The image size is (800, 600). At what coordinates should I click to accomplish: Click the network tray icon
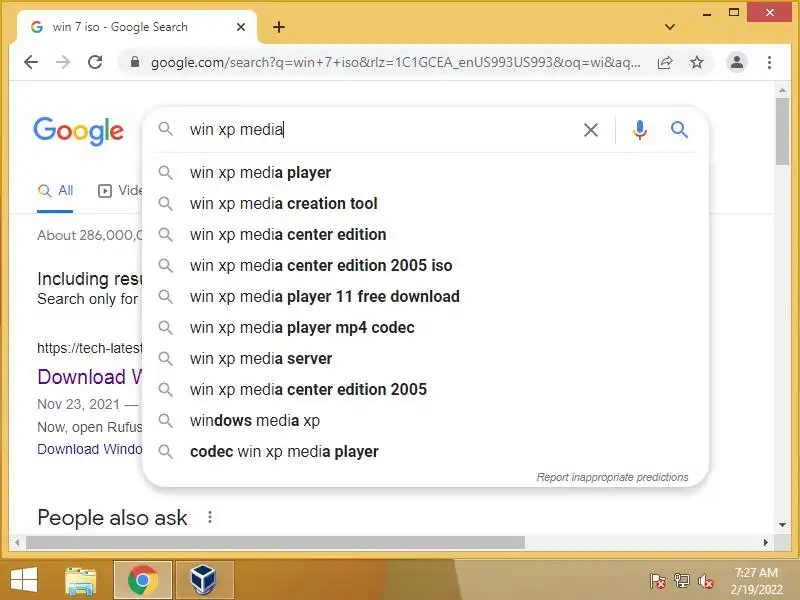click(x=682, y=581)
